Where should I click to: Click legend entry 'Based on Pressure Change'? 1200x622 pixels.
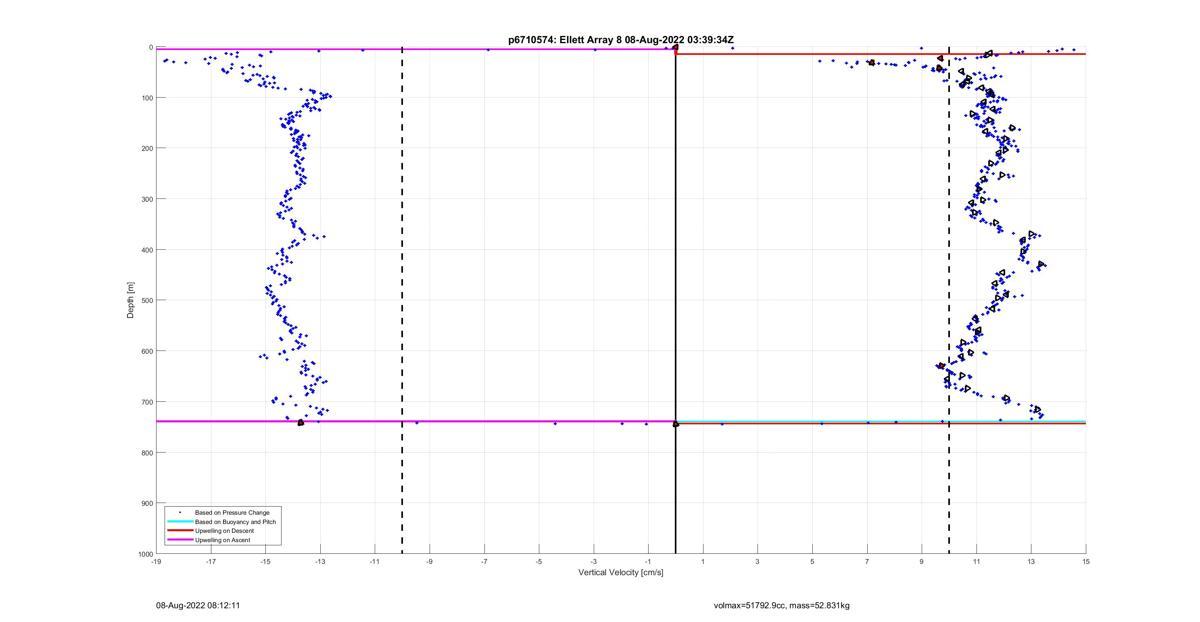point(232,513)
